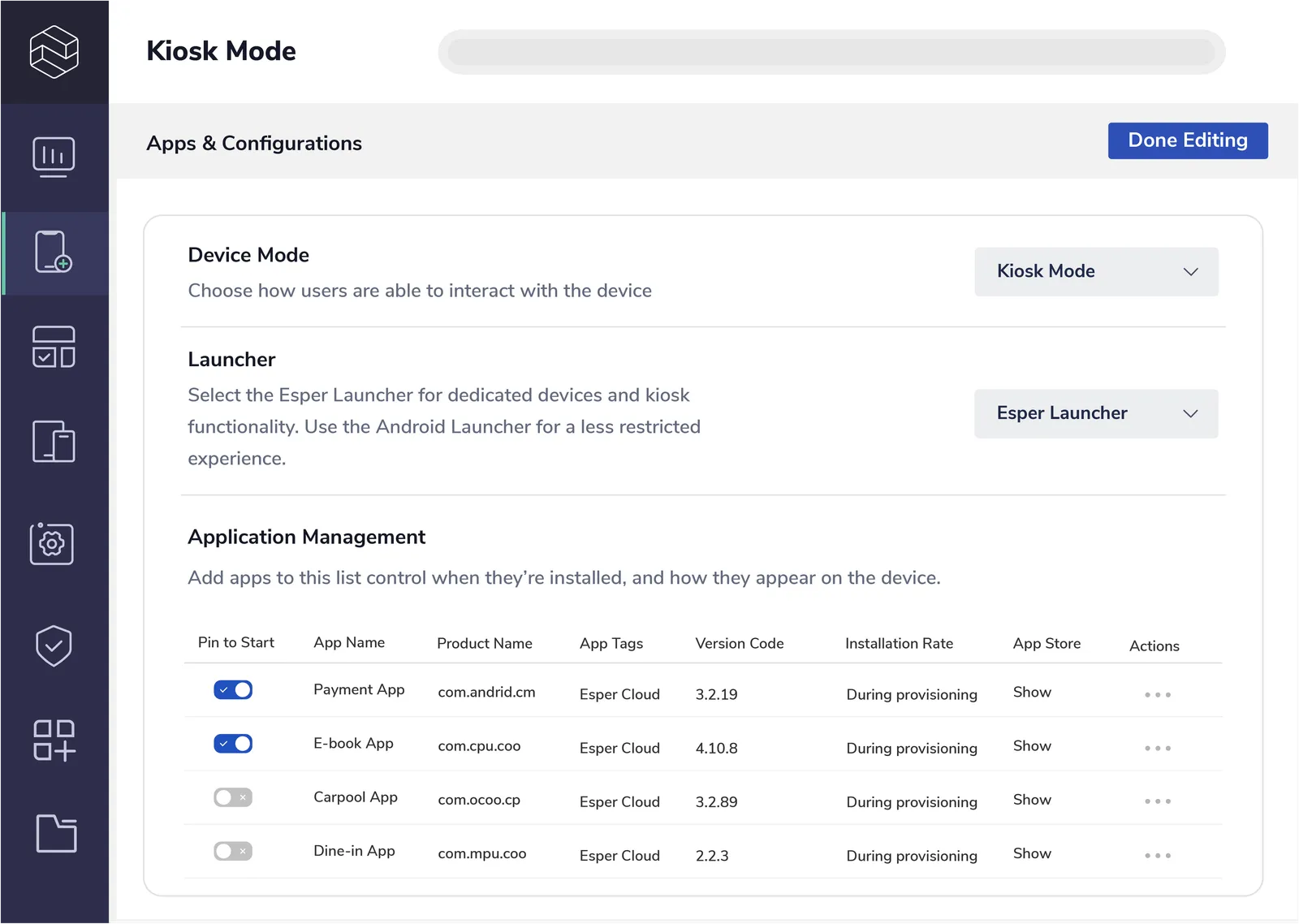Turn off E-book App pin toggle

pos(233,744)
